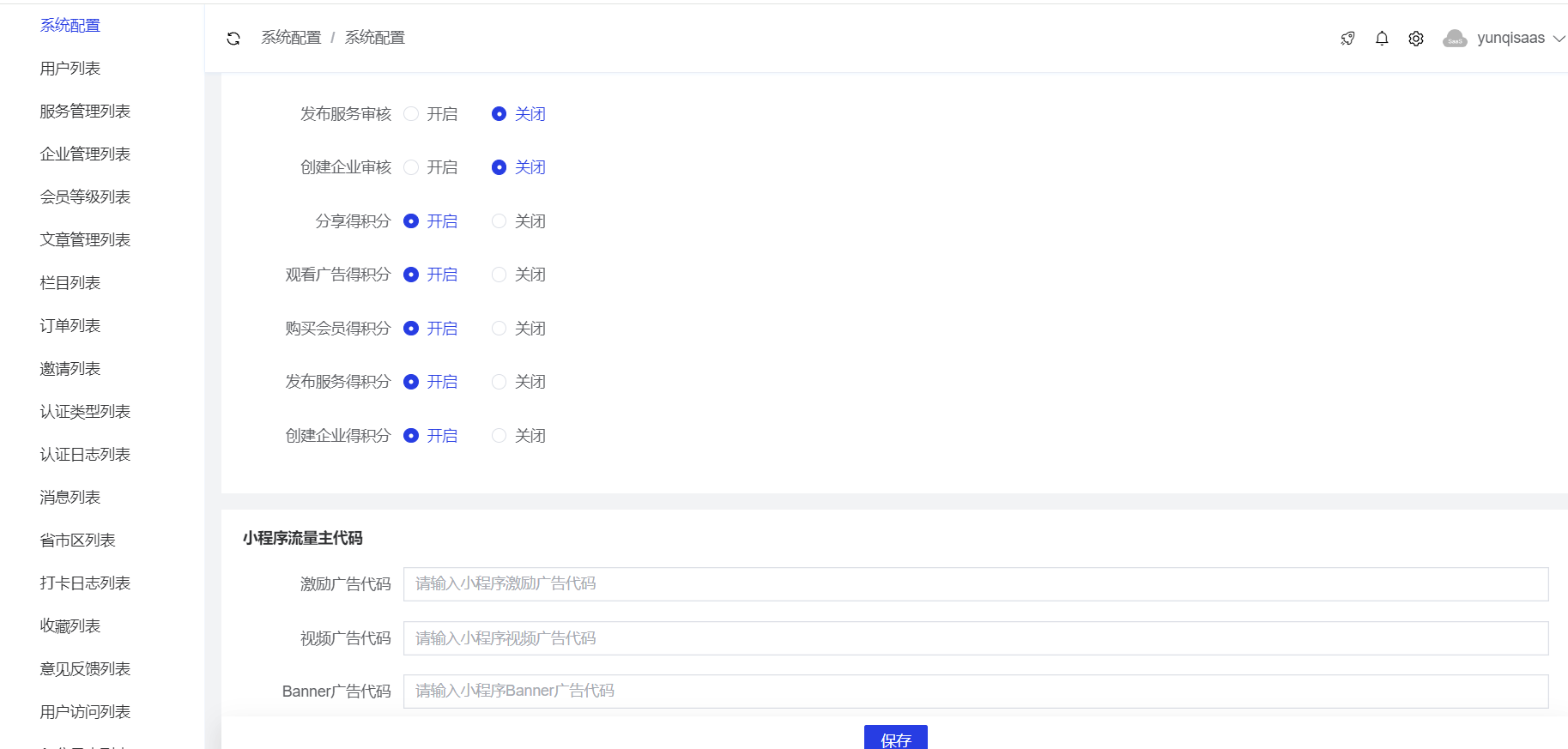Click the 激励广告代码 field label
Image resolution: width=1568 pixels, height=749 pixels.
(346, 584)
